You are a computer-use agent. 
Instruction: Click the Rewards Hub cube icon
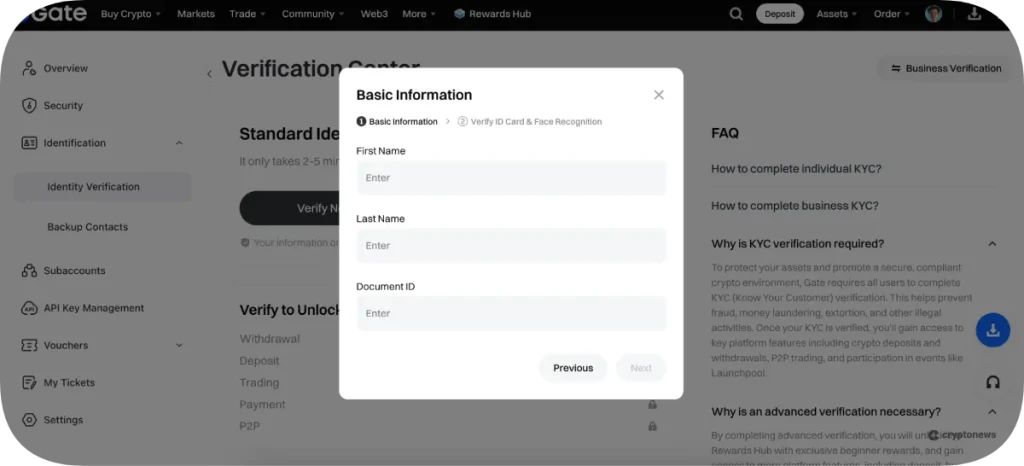click(459, 14)
